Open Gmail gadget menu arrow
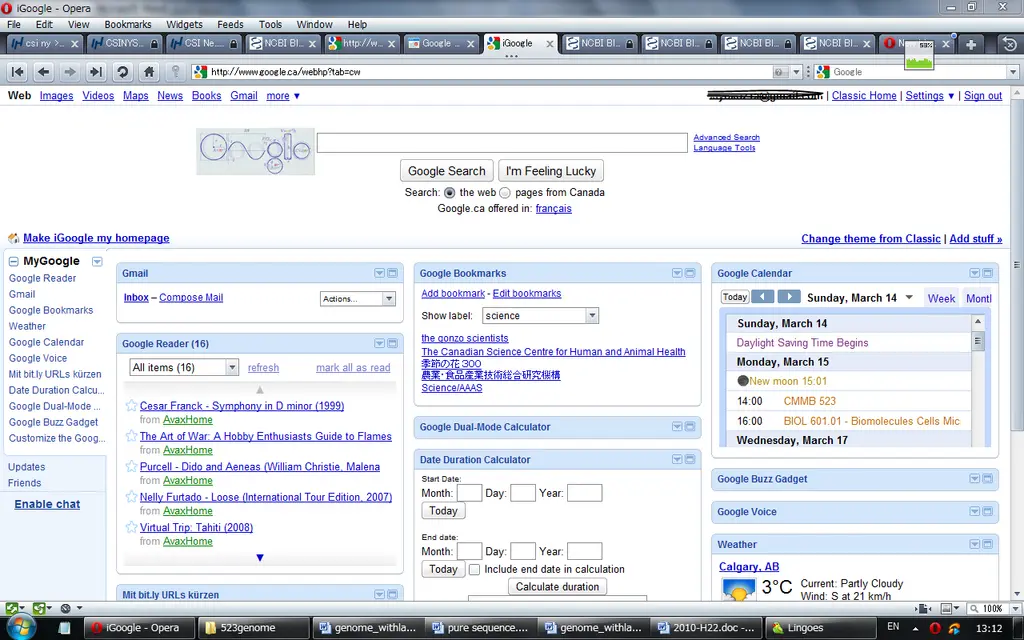This screenshot has height=640, width=1024. pyautogui.click(x=379, y=273)
